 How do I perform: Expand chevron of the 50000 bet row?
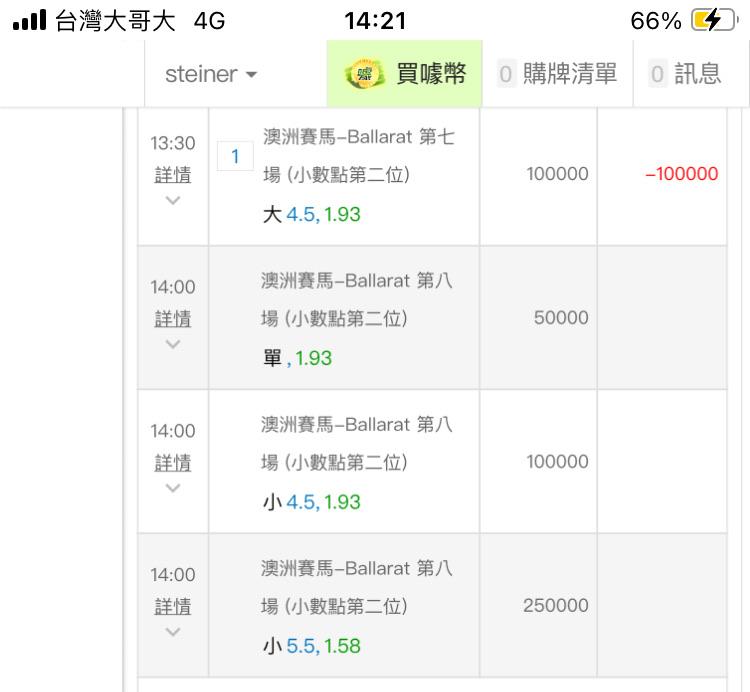[173, 344]
